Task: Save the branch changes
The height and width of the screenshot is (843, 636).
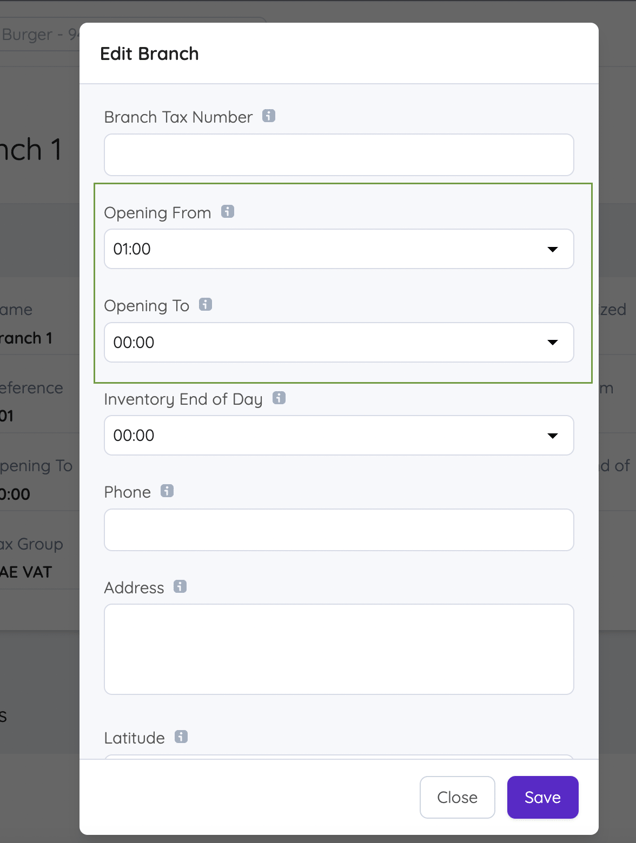Action: pos(542,797)
